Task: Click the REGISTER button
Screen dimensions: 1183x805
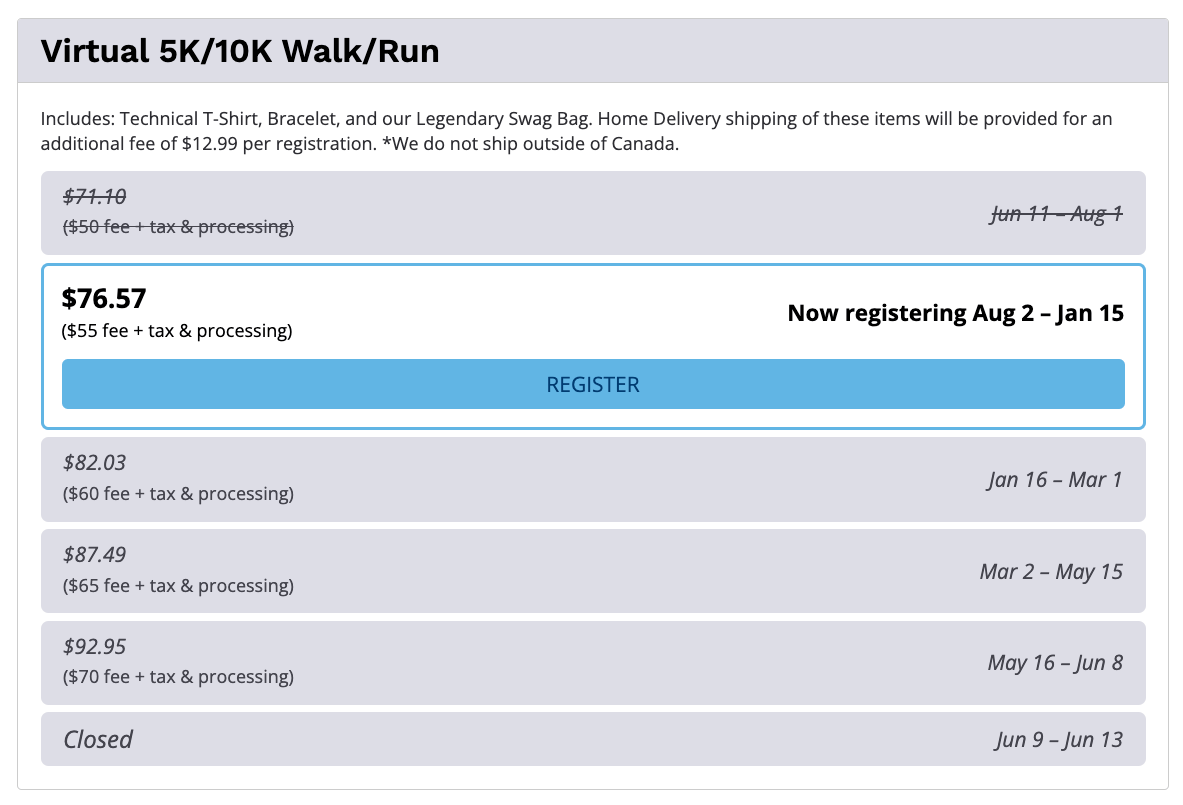Action: pos(593,384)
